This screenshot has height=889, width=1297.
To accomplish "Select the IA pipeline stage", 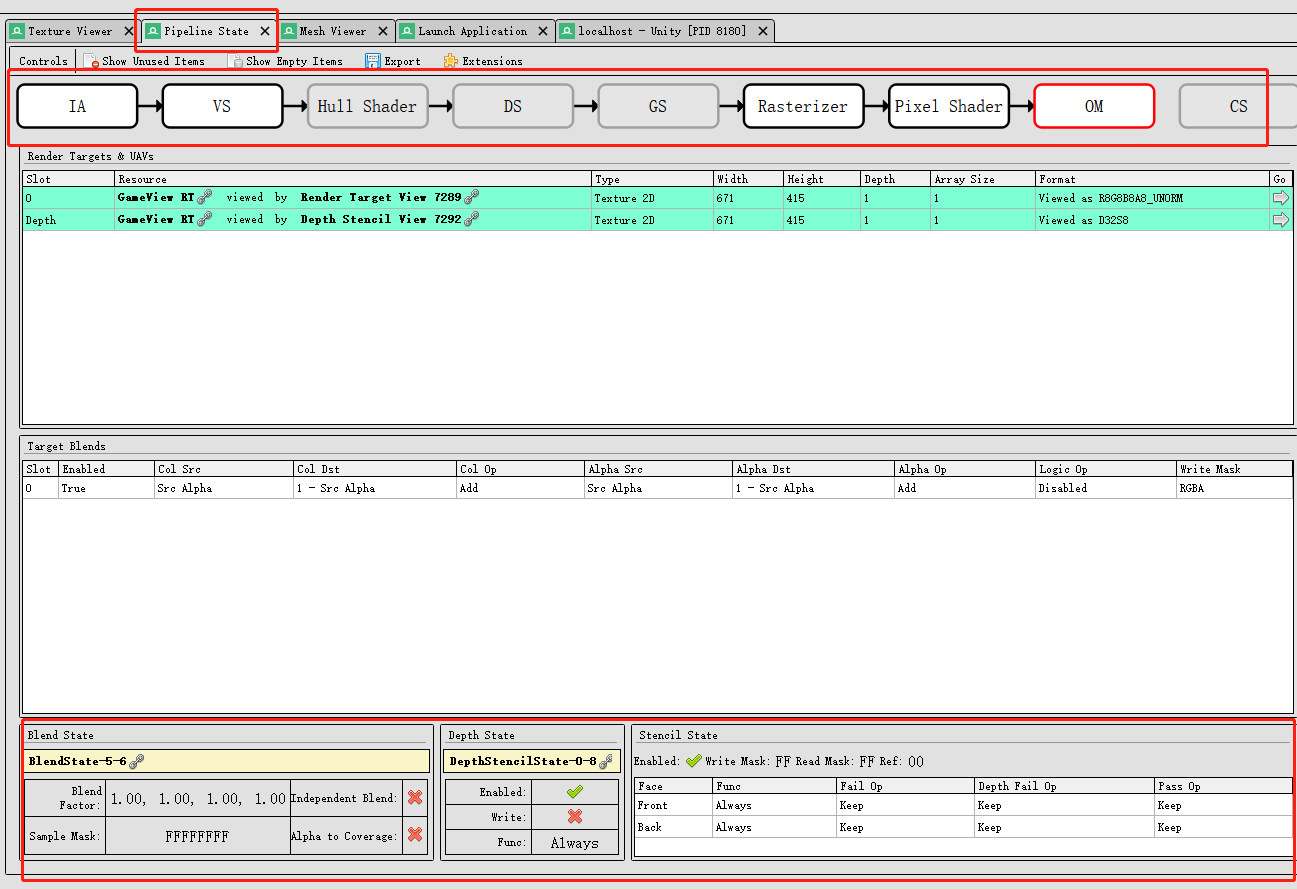I will 77,106.
